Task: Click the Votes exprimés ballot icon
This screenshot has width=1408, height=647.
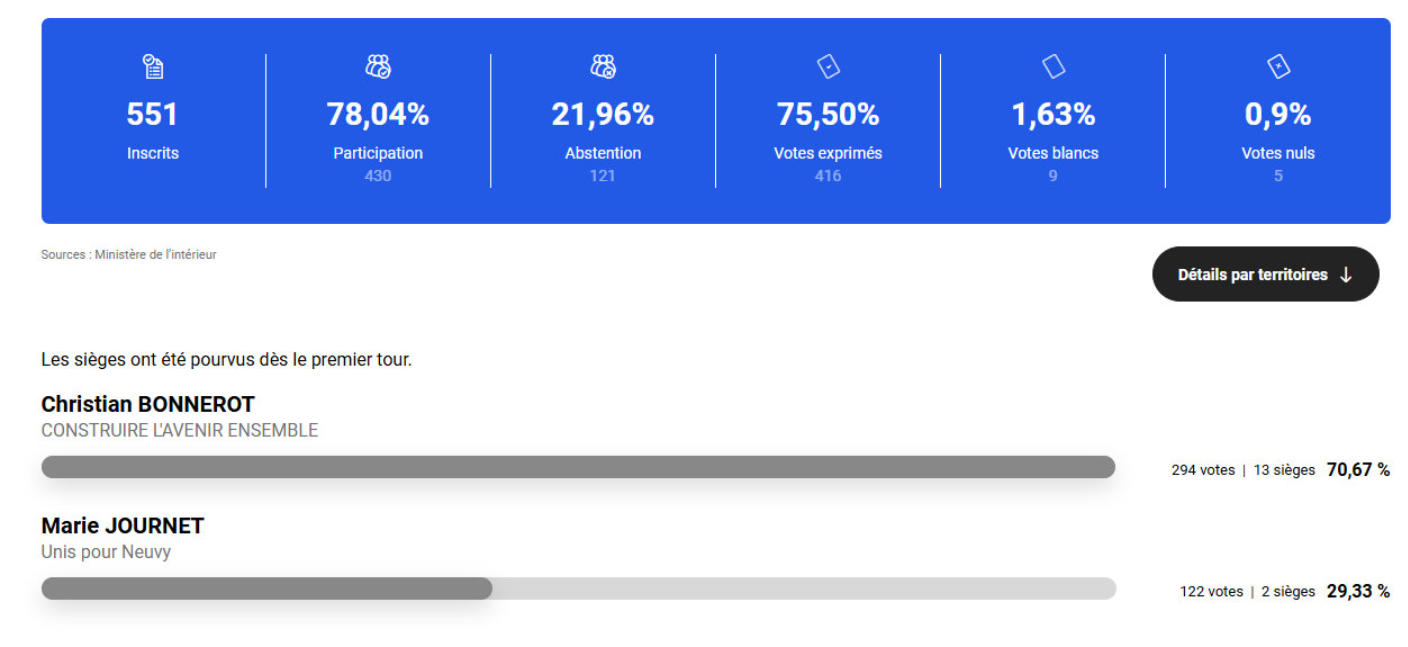Action: pos(828,67)
